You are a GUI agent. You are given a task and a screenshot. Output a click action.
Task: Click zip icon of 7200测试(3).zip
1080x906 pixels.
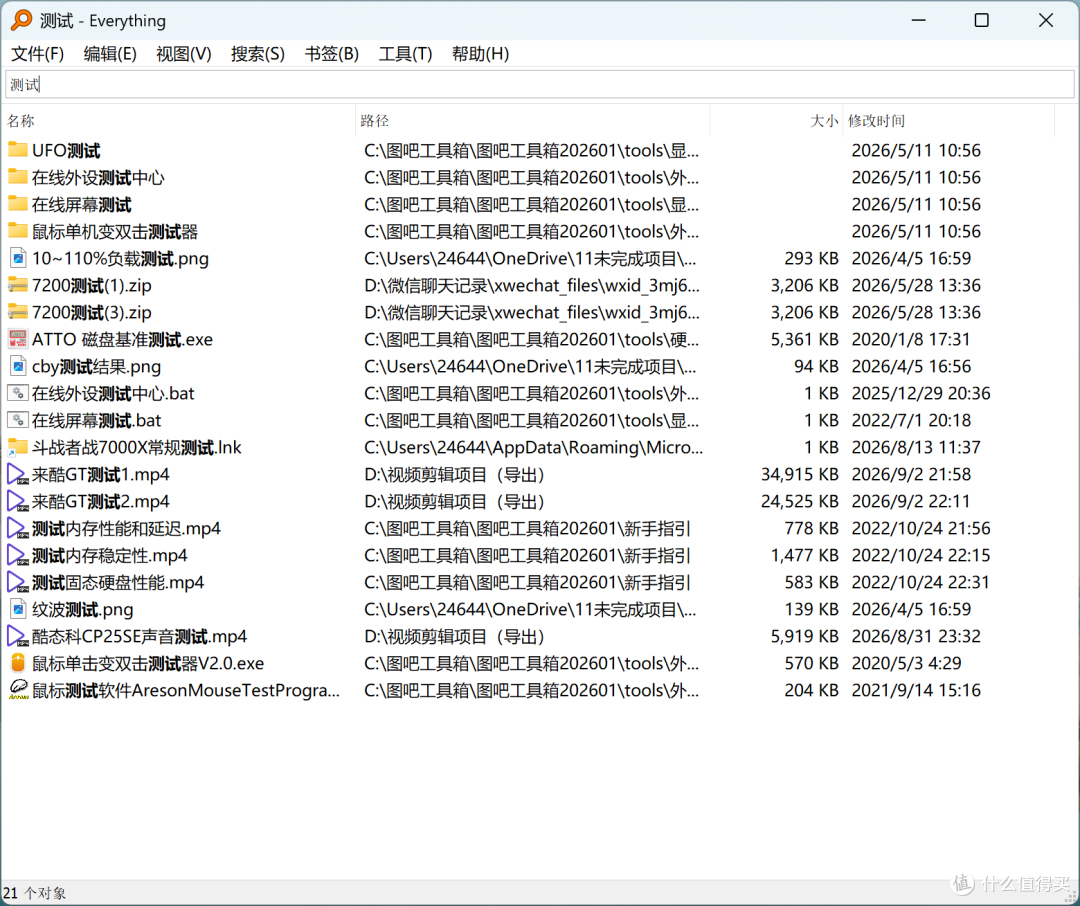coord(18,312)
